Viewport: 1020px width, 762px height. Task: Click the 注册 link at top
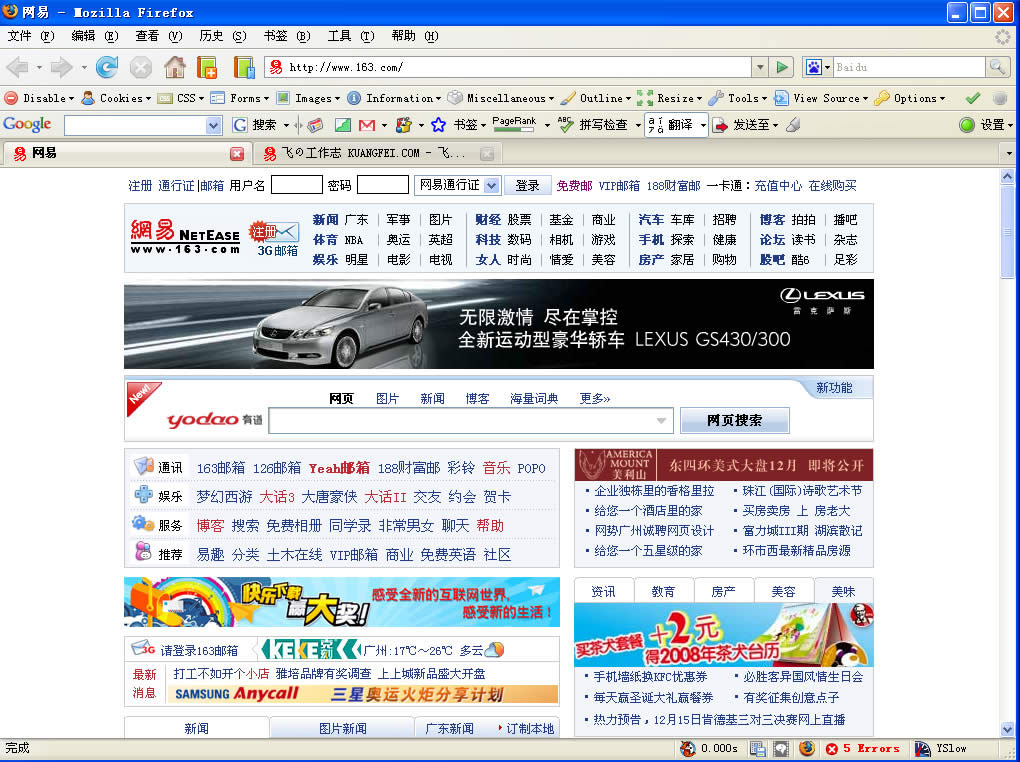pyautogui.click(x=140, y=186)
